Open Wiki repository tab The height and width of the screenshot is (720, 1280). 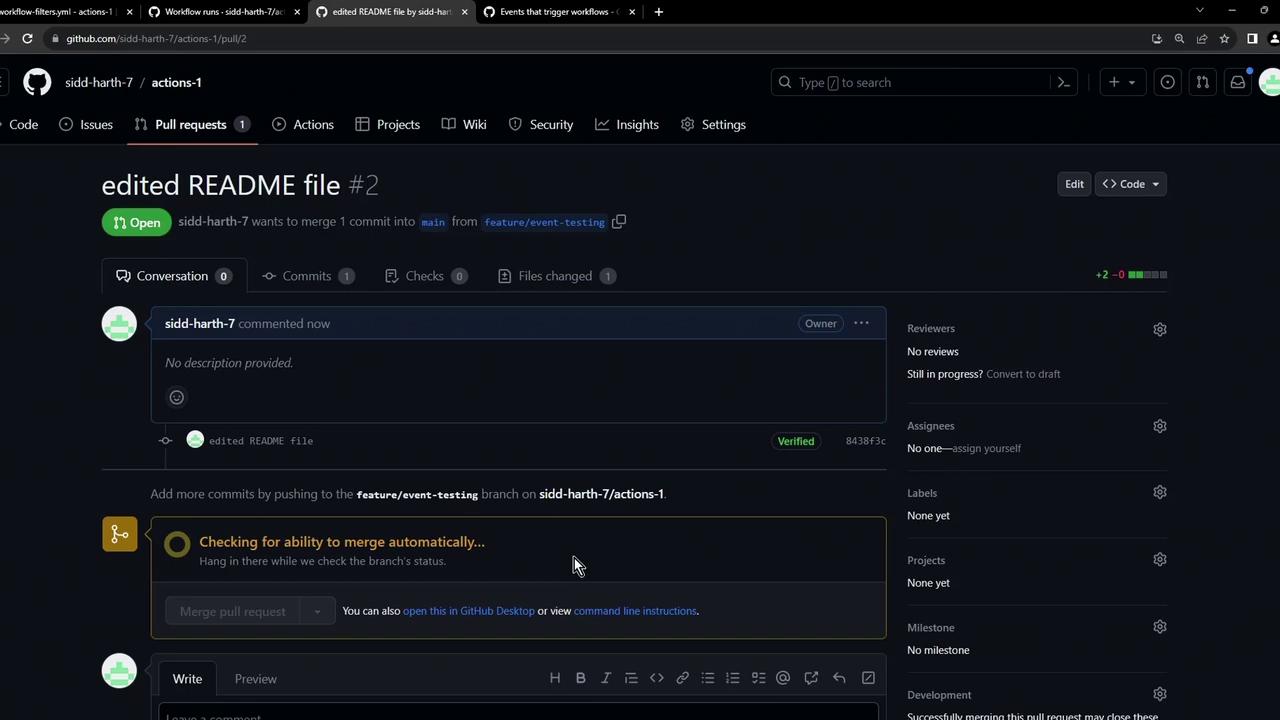(464, 124)
